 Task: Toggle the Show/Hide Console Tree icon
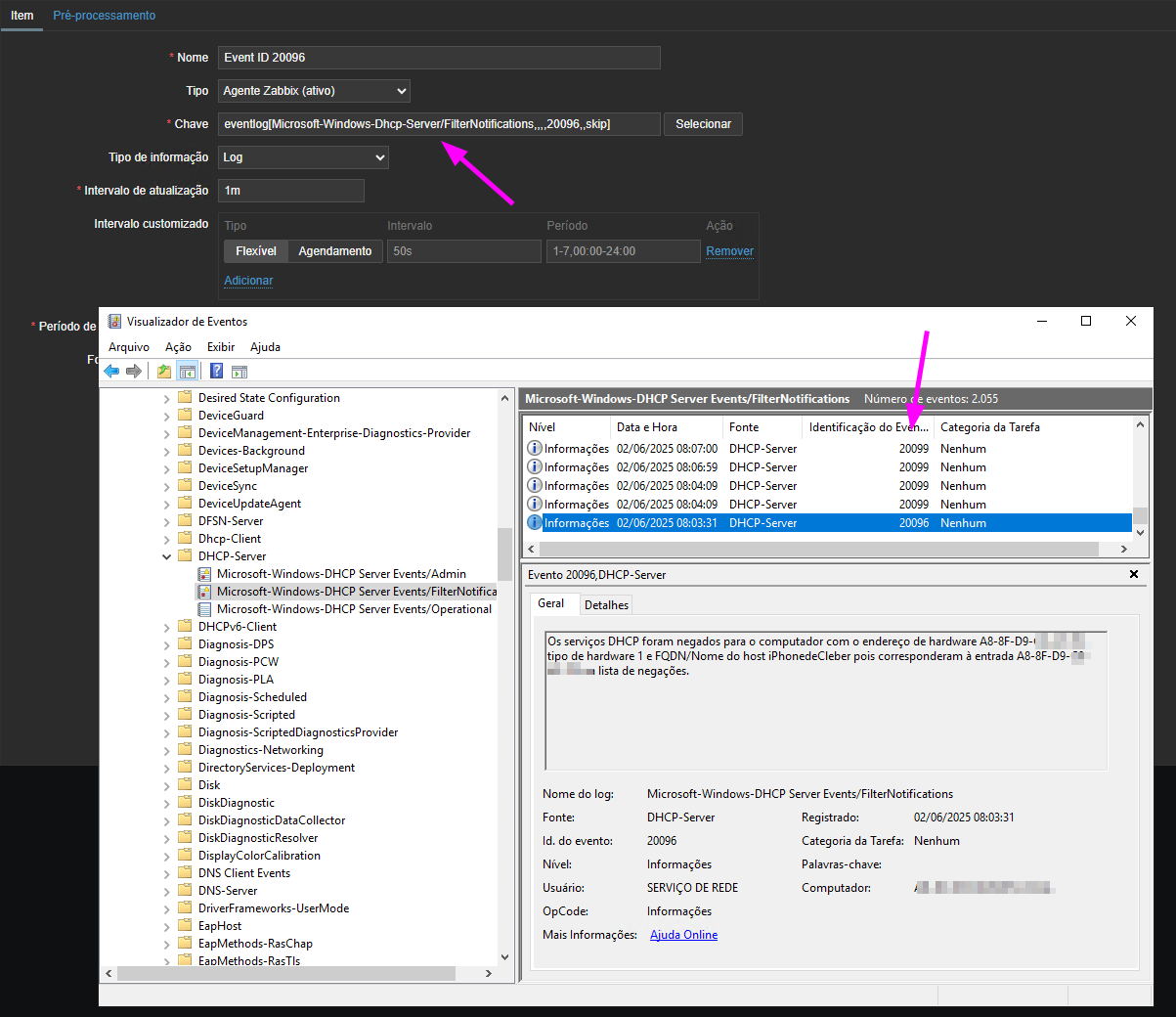pos(188,372)
